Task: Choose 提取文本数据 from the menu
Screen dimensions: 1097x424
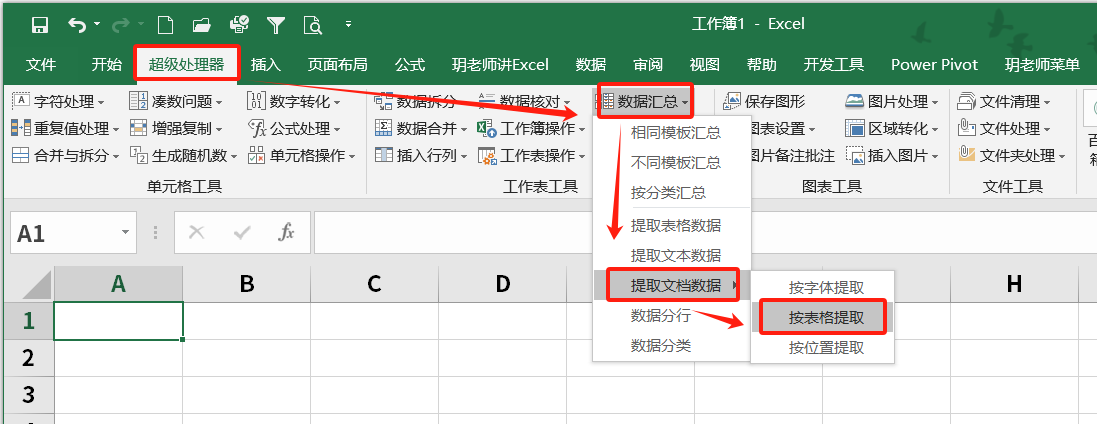Action: pos(675,255)
